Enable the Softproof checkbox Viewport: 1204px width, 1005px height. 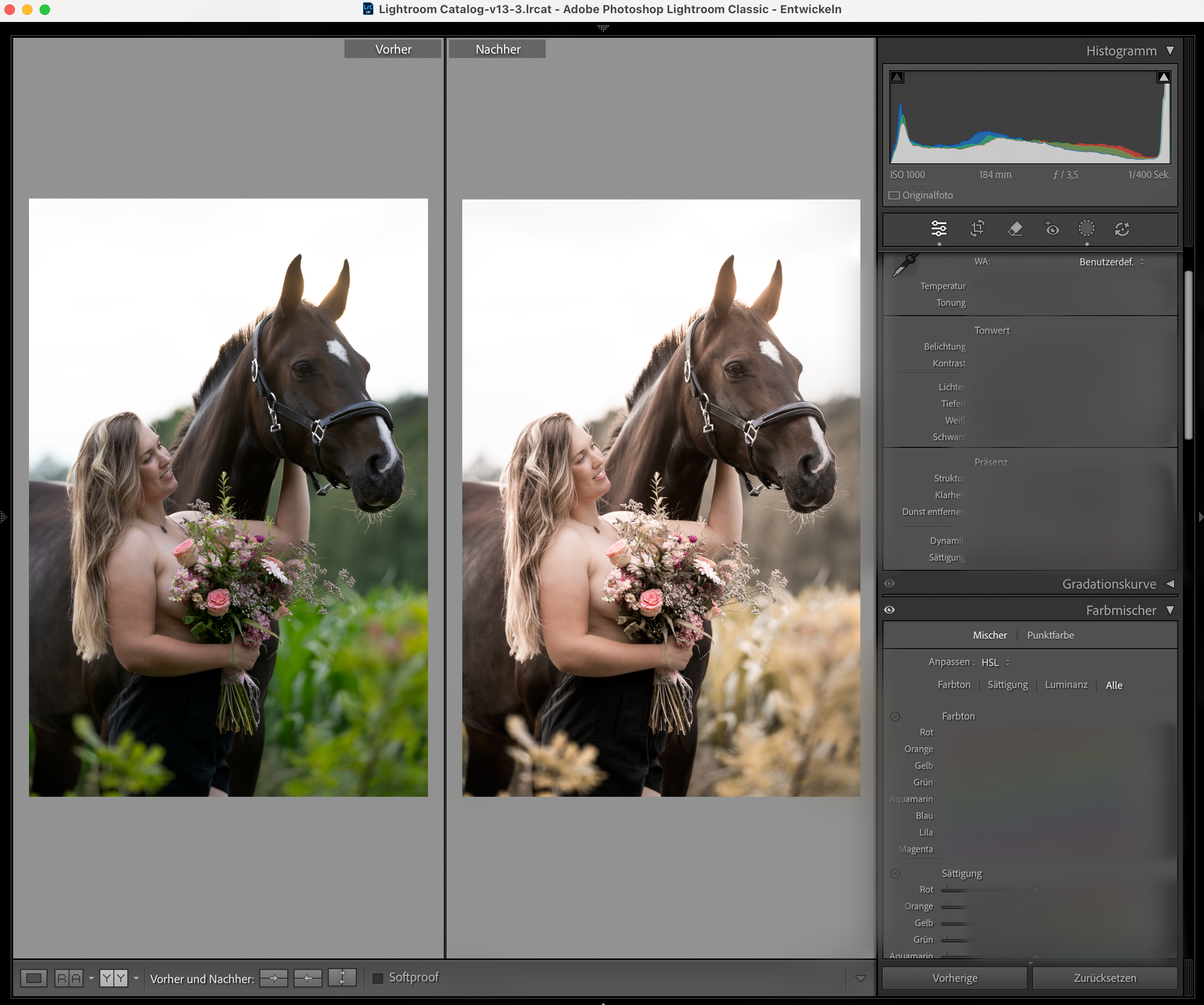[378, 978]
